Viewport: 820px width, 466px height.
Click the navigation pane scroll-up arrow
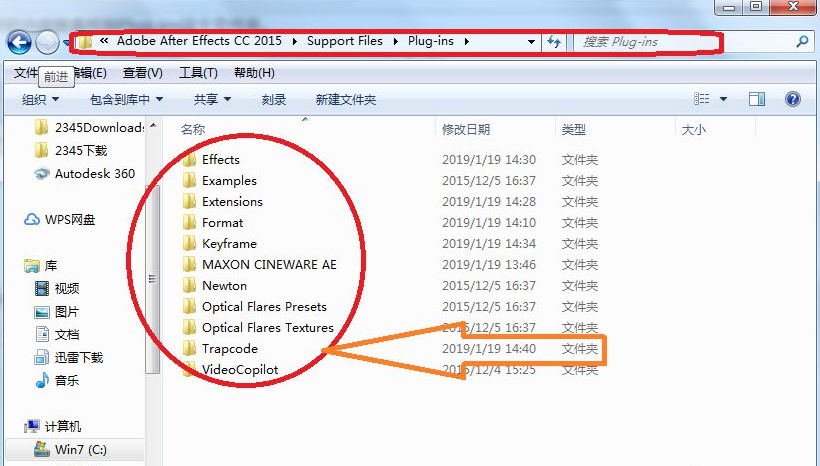pyautogui.click(x=153, y=126)
